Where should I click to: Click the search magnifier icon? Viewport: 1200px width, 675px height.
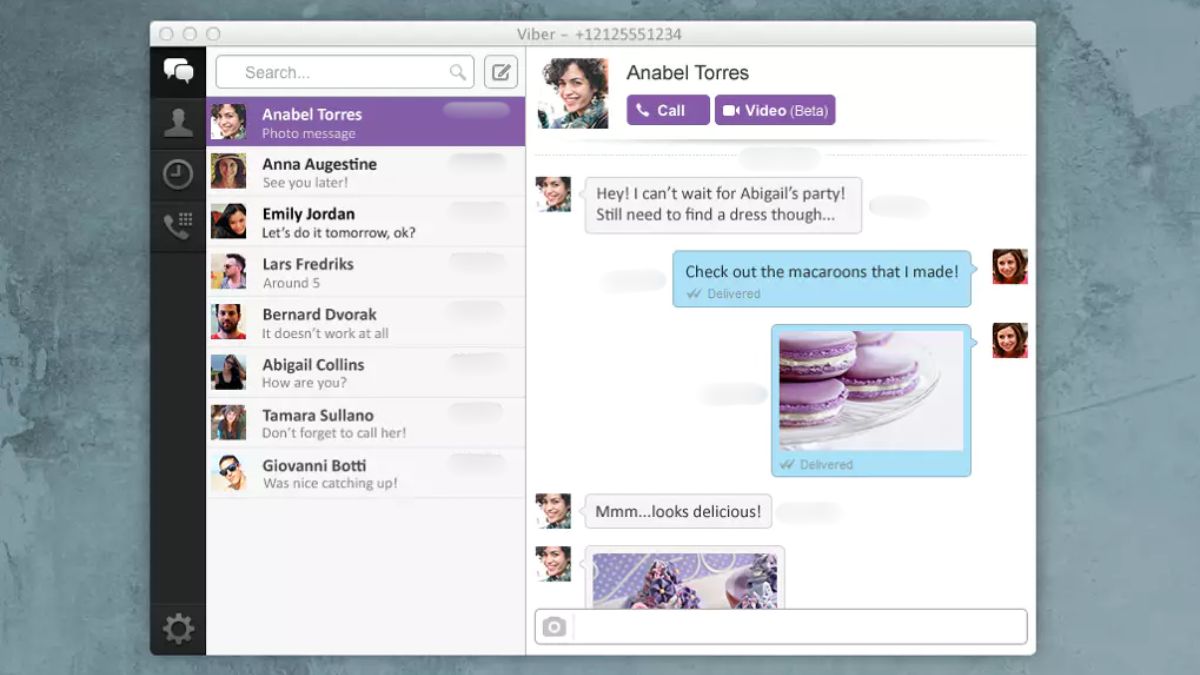[458, 72]
